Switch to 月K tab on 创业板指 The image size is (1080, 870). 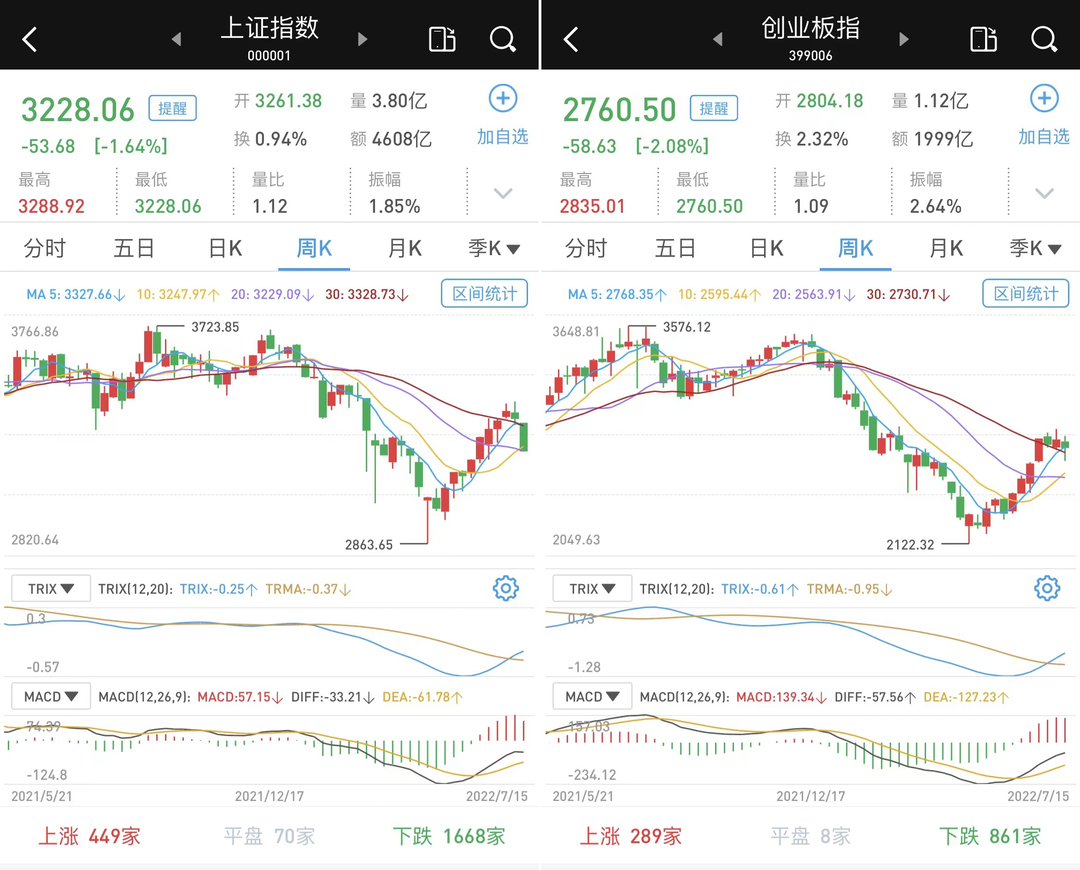click(946, 248)
